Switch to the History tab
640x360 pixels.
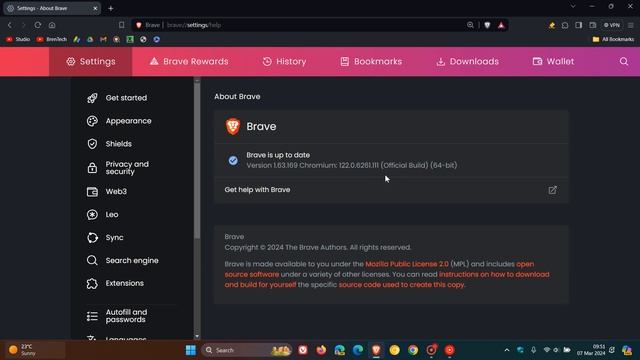pos(284,62)
